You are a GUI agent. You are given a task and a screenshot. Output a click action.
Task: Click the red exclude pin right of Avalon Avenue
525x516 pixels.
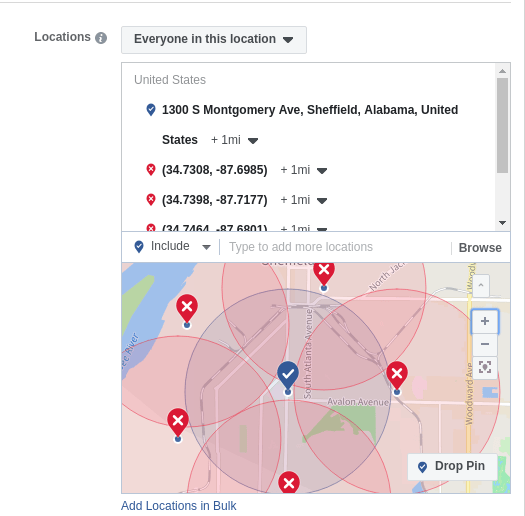click(x=397, y=375)
